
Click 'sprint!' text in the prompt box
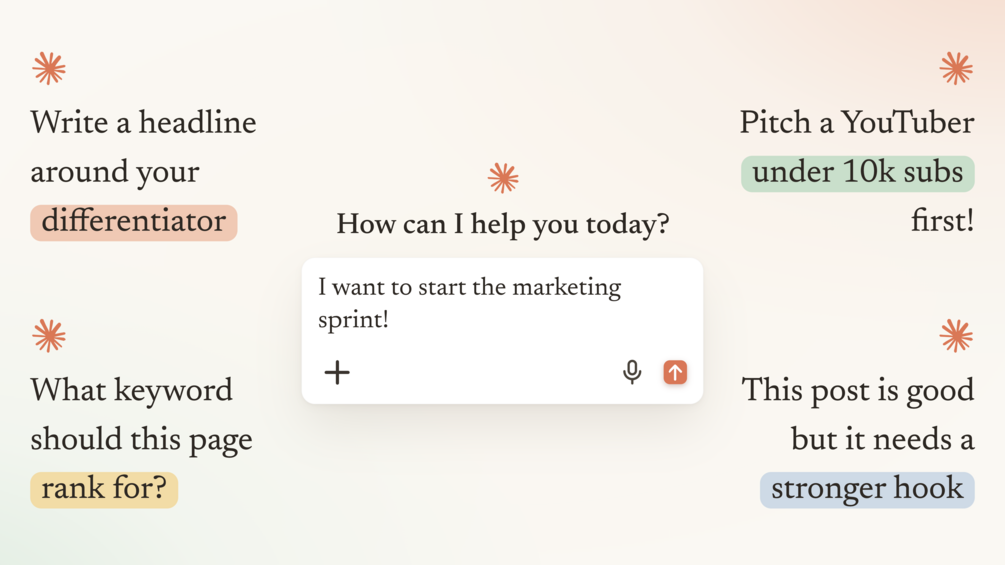tap(354, 320)
